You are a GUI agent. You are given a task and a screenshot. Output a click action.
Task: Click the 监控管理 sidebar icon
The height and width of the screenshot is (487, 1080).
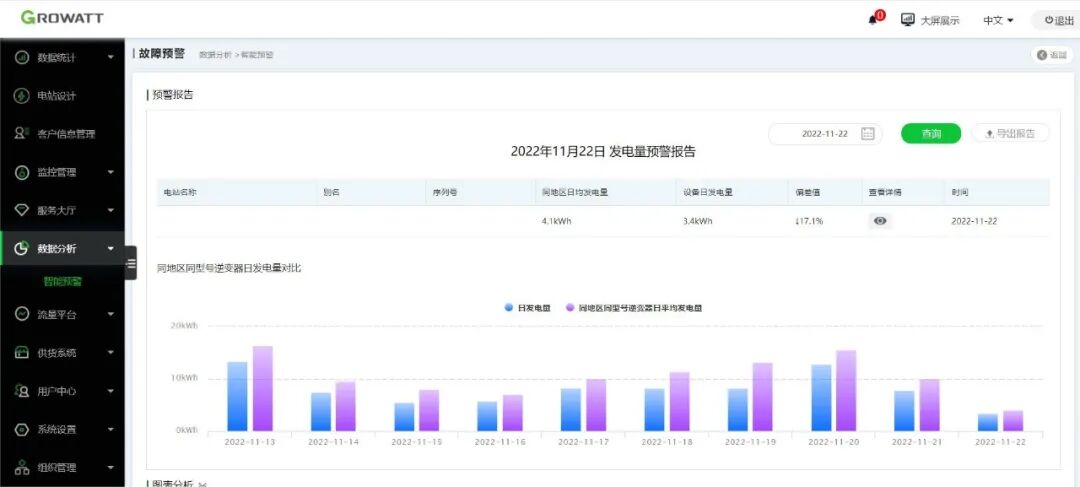(21, 172)
